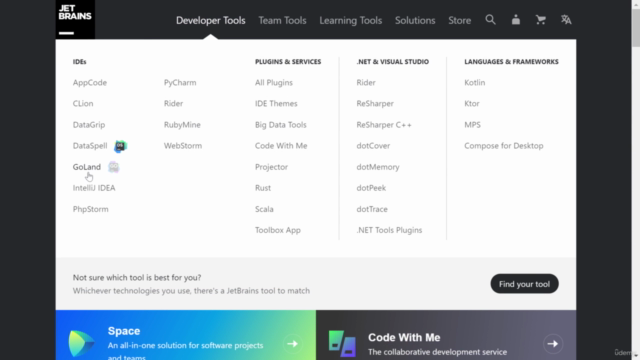Open the account profile icon
The image size is (640, 360).
[516, 20]
